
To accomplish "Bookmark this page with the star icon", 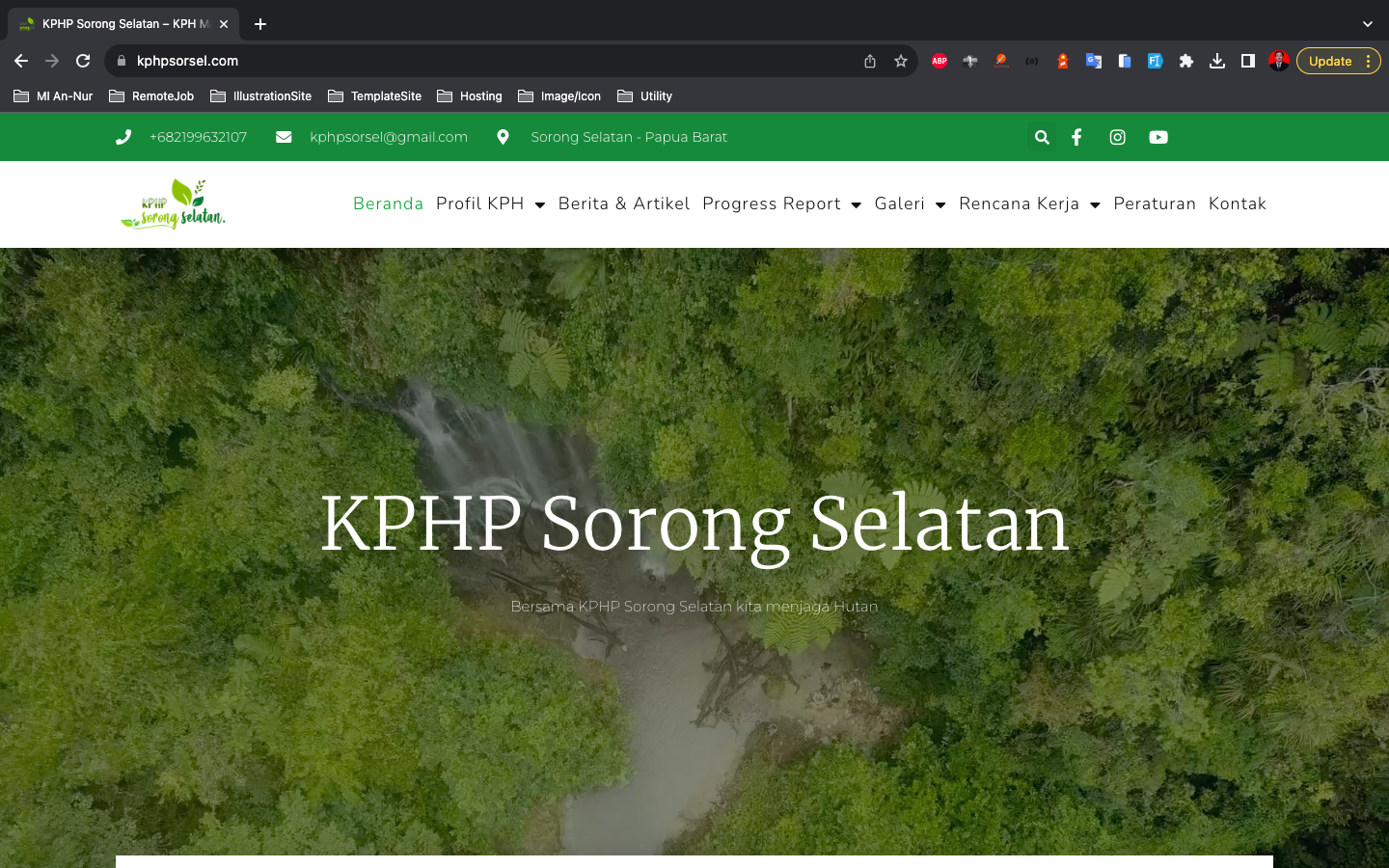I will click(x=901, y=61).
